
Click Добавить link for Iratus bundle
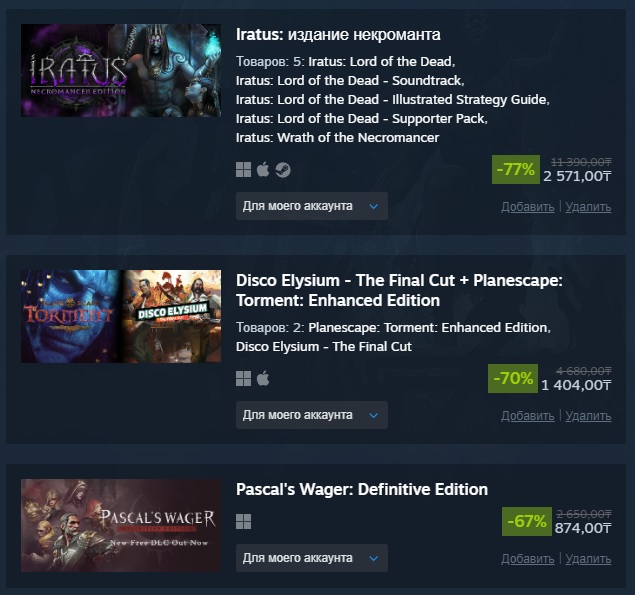point(527,207)
